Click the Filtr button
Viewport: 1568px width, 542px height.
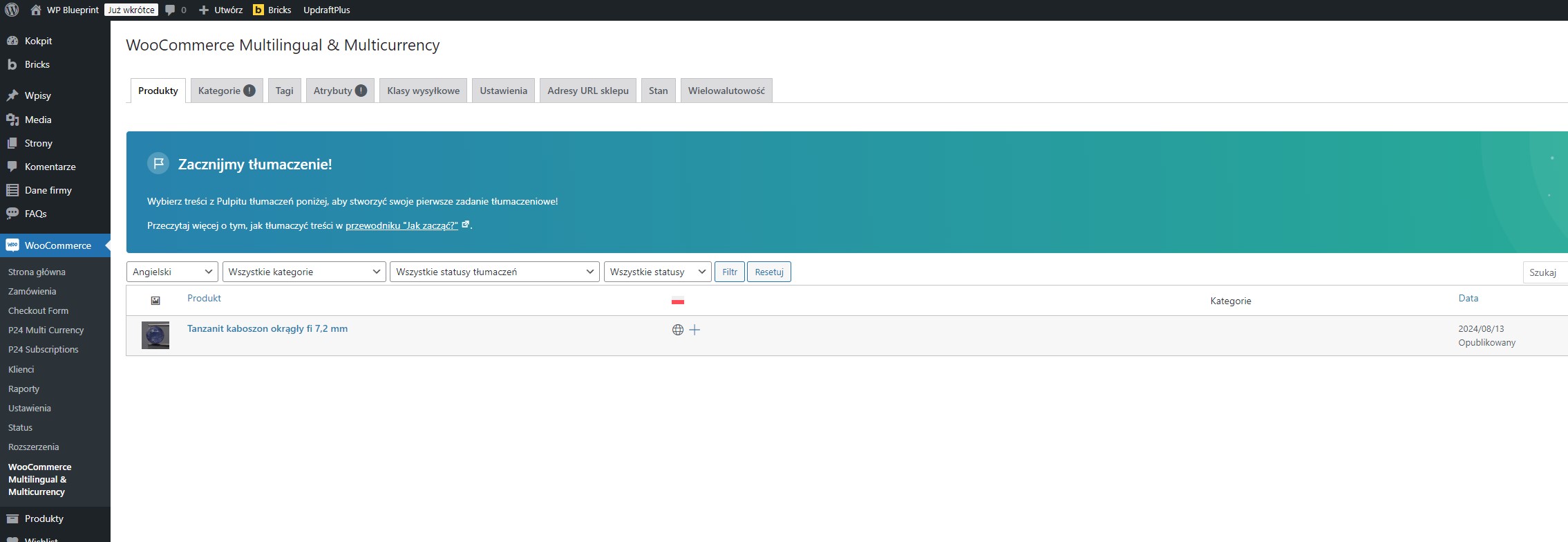click(x=730, y=272)
